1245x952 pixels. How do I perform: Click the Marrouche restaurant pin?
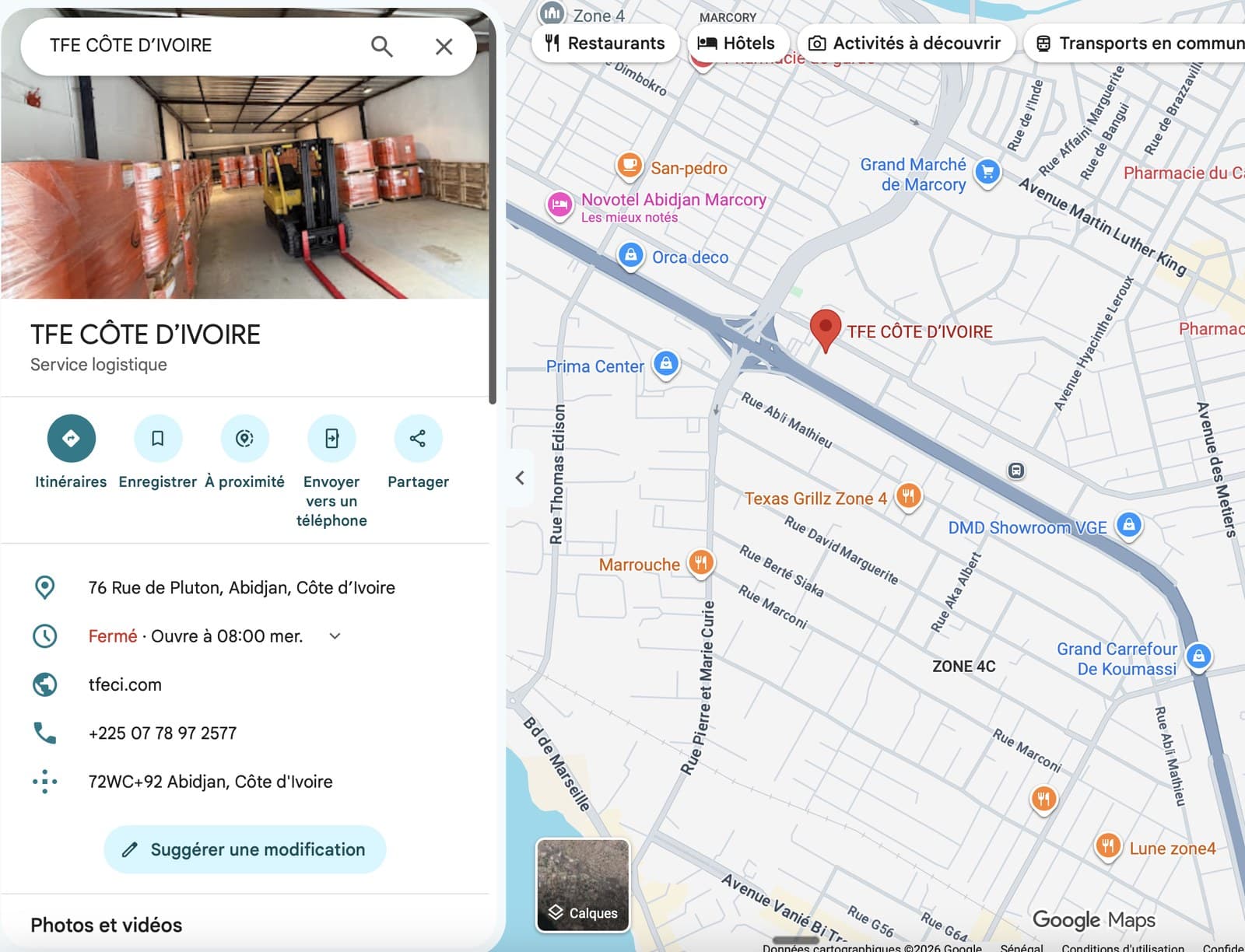[701, 562]
